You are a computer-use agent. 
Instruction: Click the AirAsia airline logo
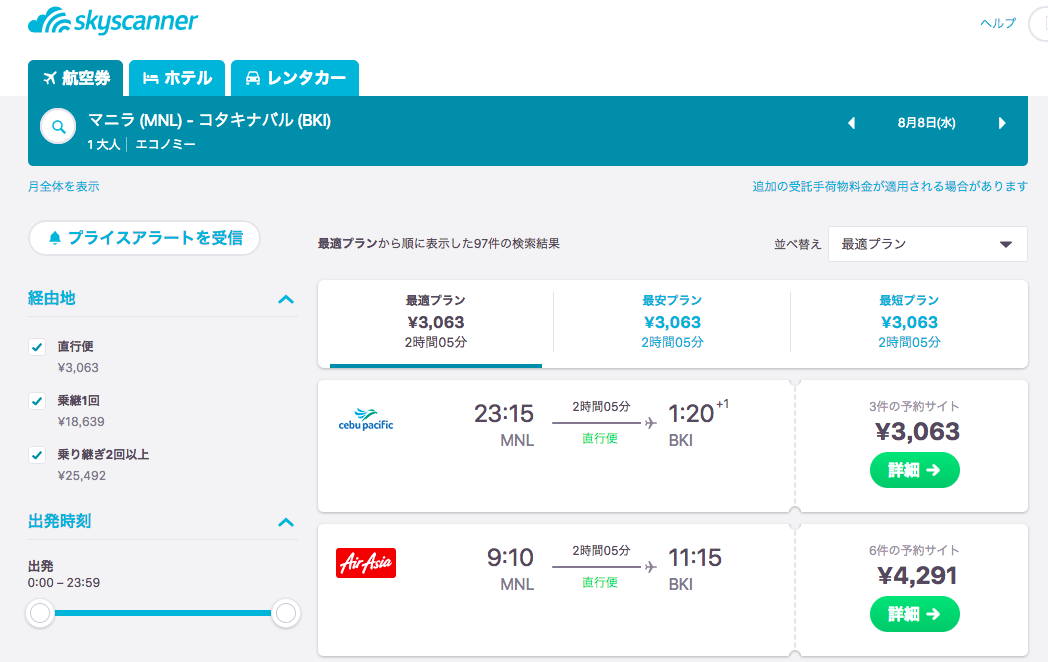366,563
